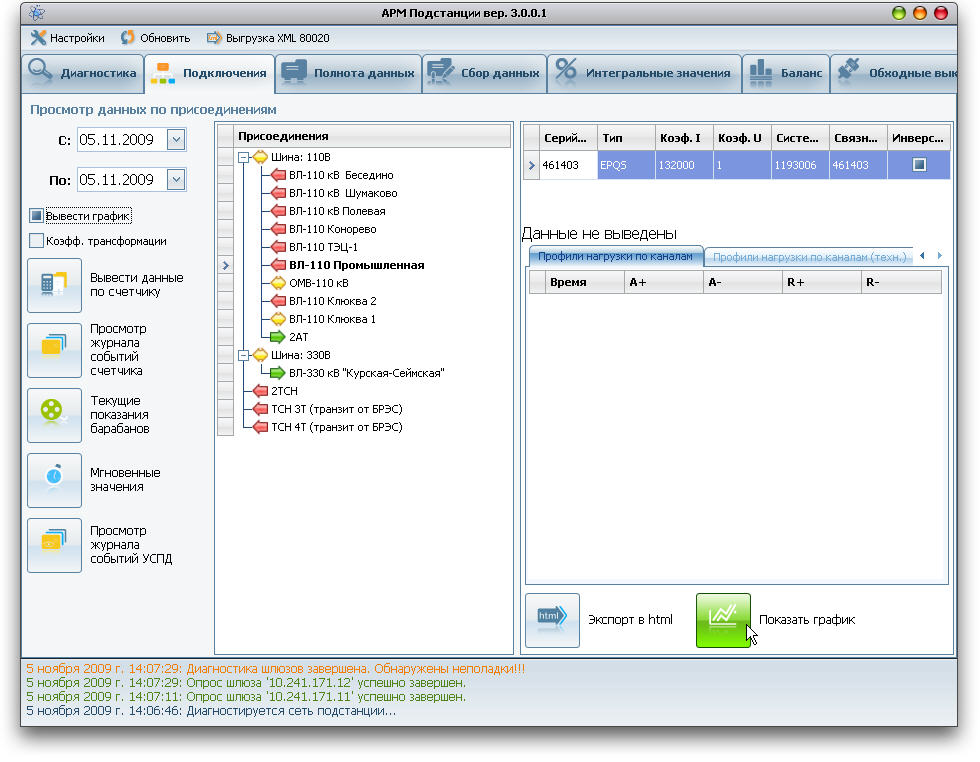Switch to the Баланс tab
Viewport: 980px width, 762px height.
pos(786,73)
